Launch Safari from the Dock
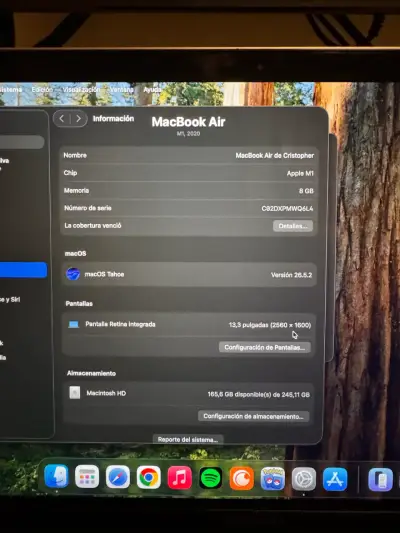Viewport: 400px width, 533px height. [118, 477]
